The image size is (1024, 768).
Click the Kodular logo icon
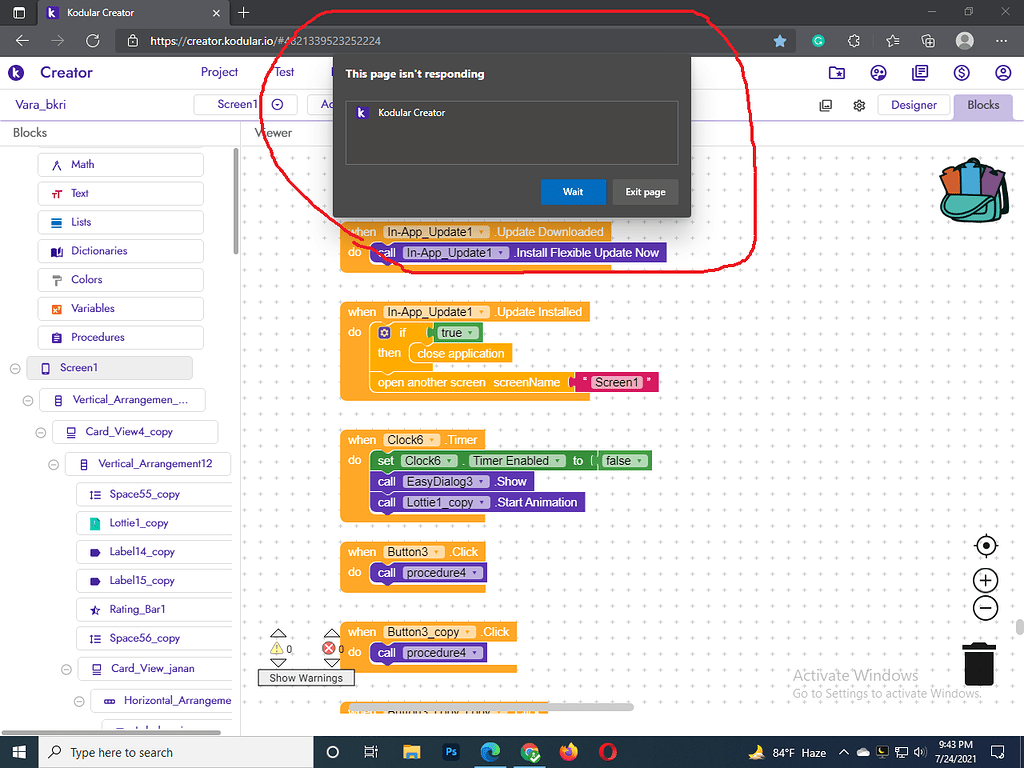(x=16, y=72)
